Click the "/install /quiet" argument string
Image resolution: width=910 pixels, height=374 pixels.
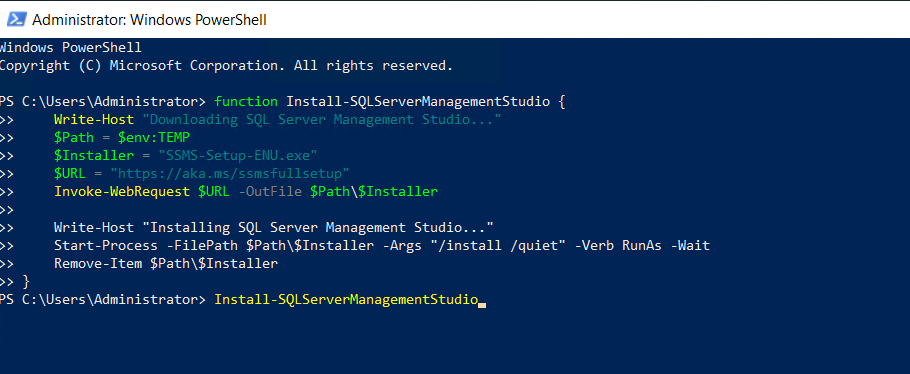pos(498,246)
